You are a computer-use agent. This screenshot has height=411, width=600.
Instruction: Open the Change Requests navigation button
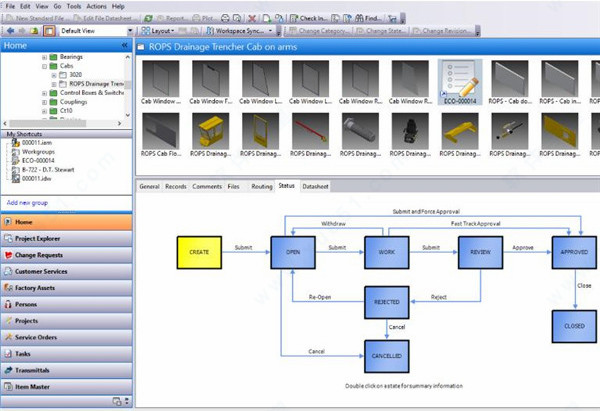point(67,255)
